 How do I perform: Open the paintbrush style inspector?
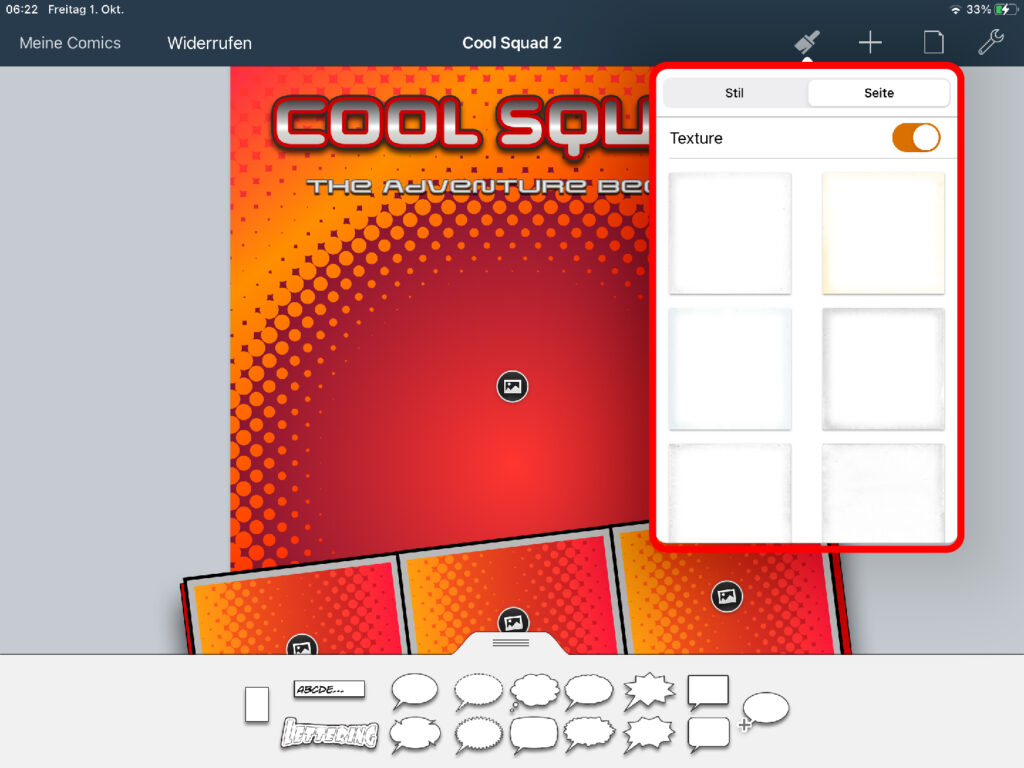pyautogui.click(x=806, y=42)
